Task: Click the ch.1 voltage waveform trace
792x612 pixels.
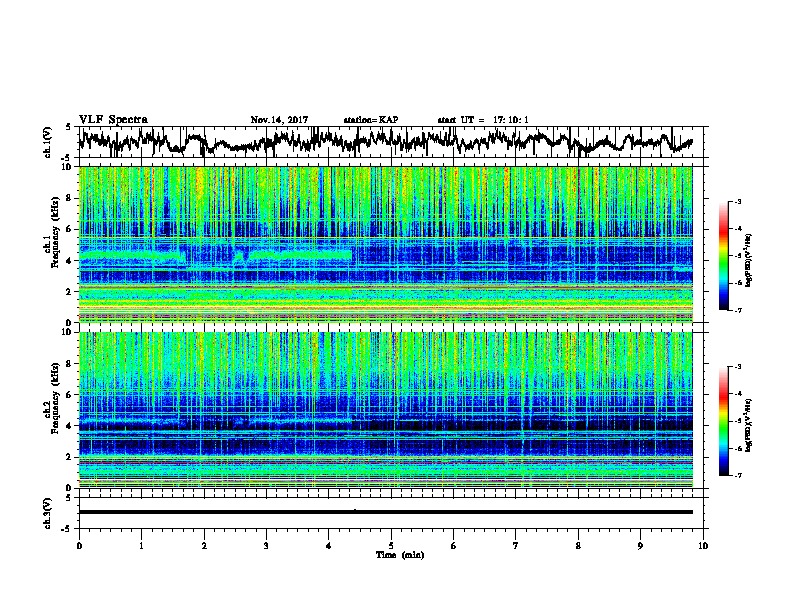Action: coord(386,141)
